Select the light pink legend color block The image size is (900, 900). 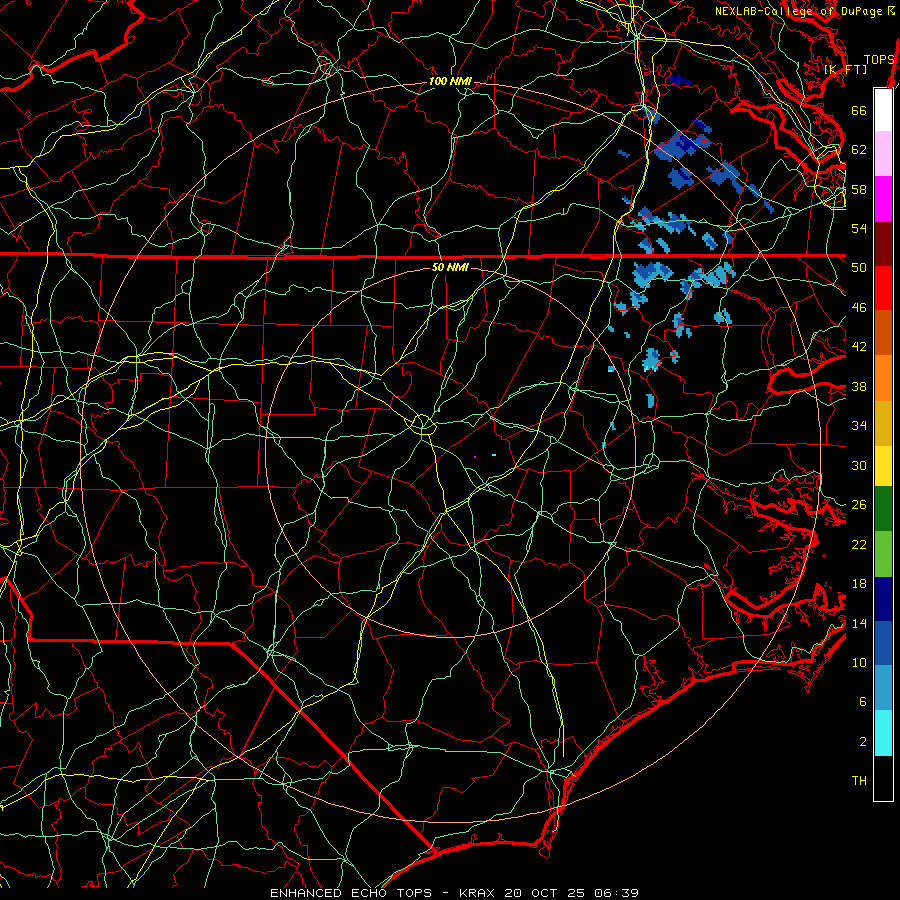(x=883, y=153)
